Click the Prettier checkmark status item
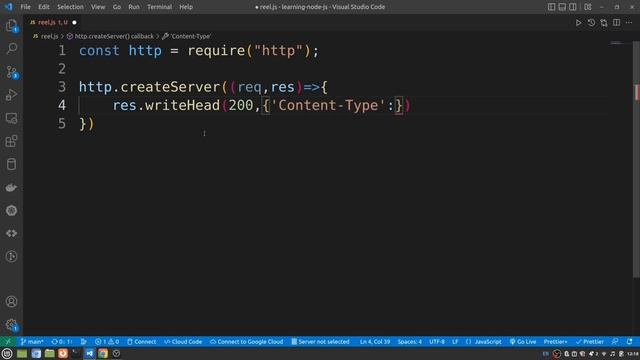The width and height of the screenshot is (640, 360). 589,342
